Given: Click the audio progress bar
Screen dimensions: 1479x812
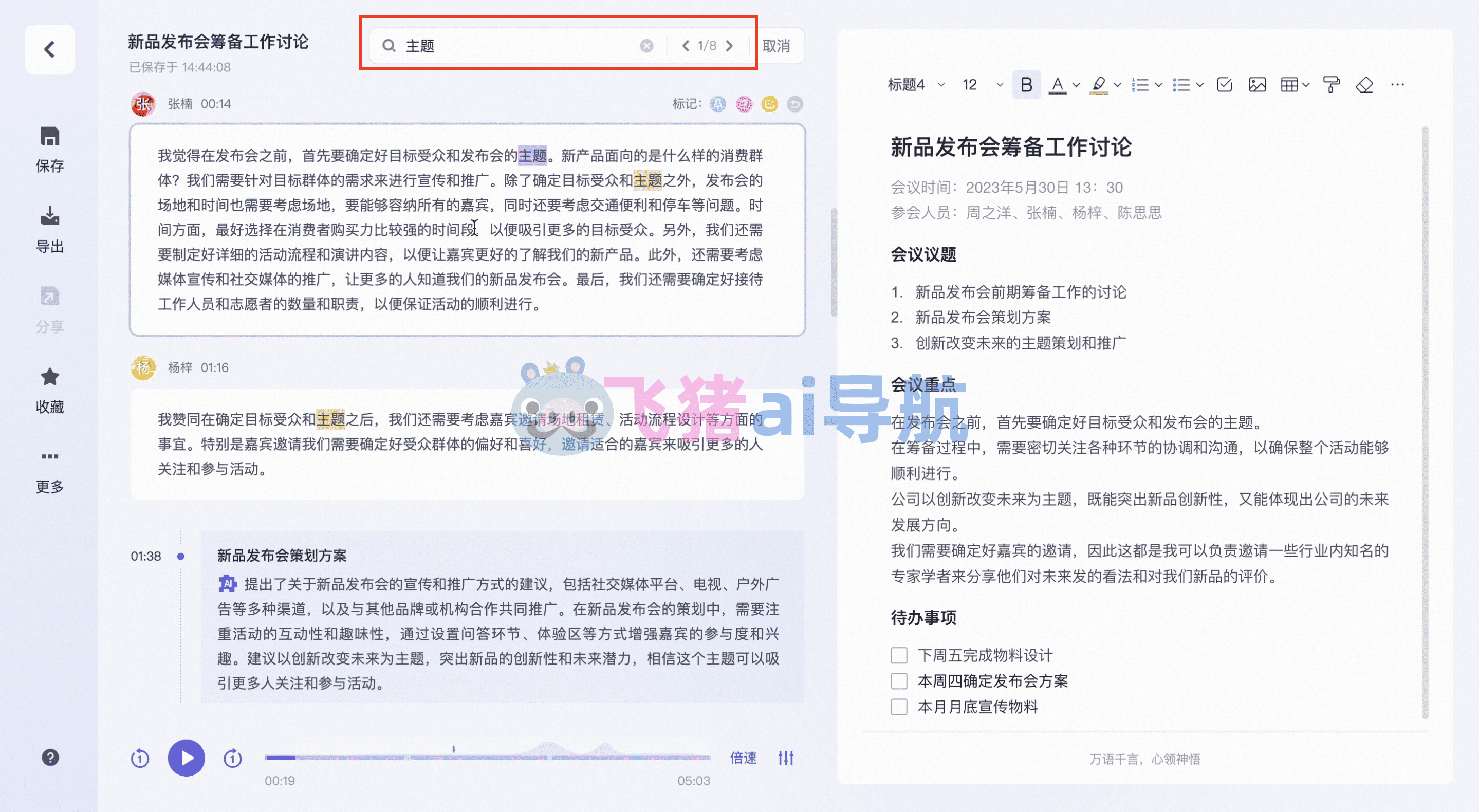Looking at the screenshot, I should point(487,758).
